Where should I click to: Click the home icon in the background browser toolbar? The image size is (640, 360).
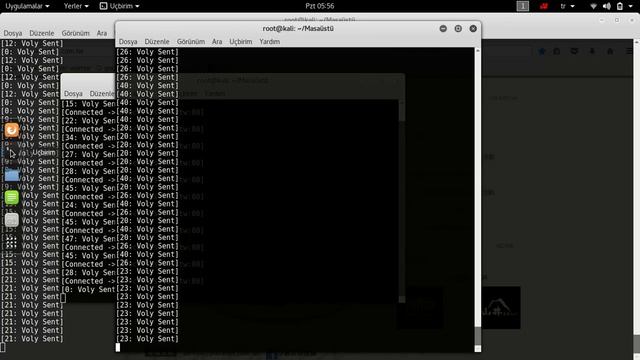[x=610, y=51]
